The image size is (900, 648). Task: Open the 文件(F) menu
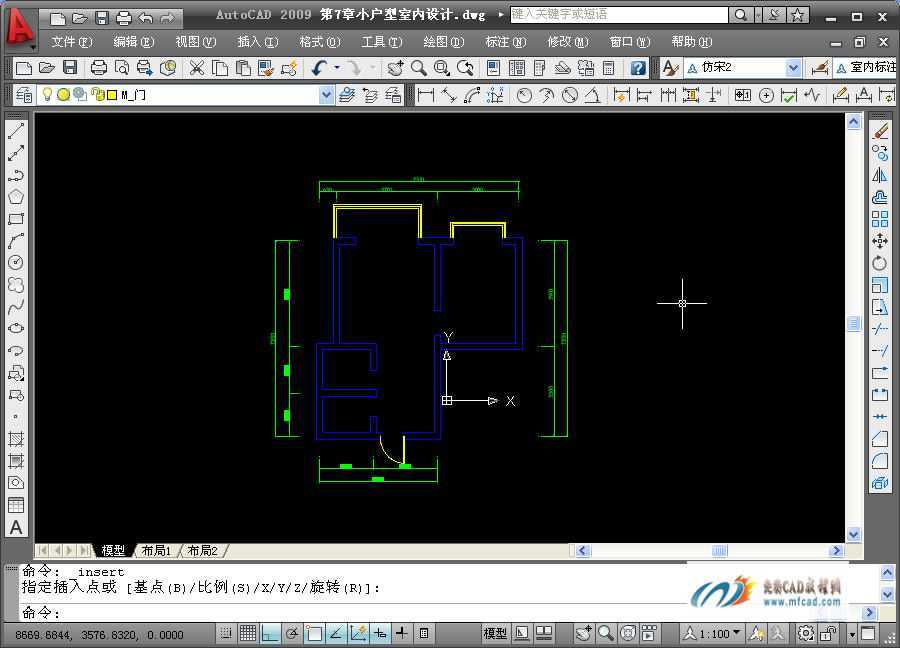tap(72, 42)
